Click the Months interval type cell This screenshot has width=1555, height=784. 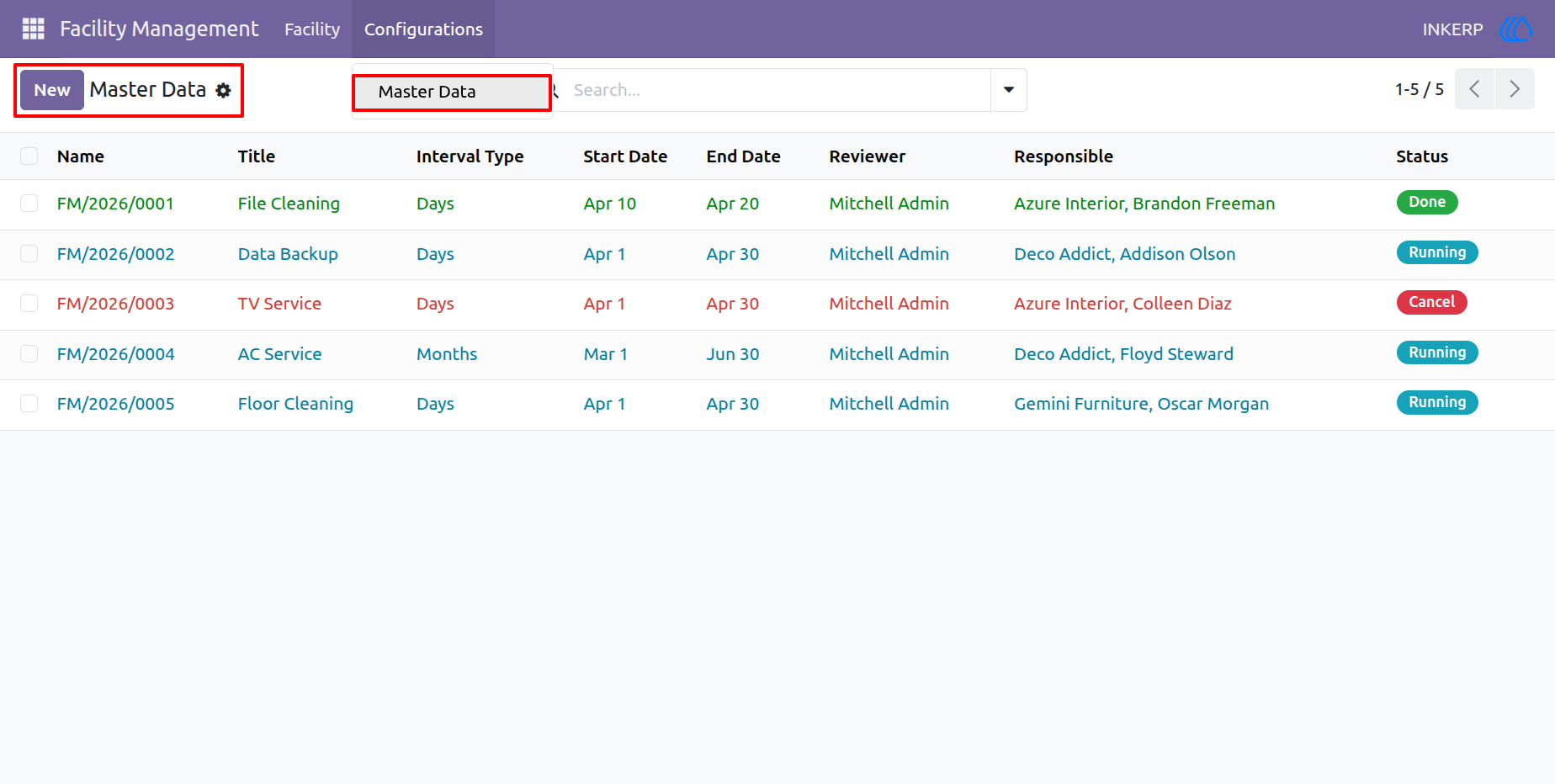coord(447,354)
